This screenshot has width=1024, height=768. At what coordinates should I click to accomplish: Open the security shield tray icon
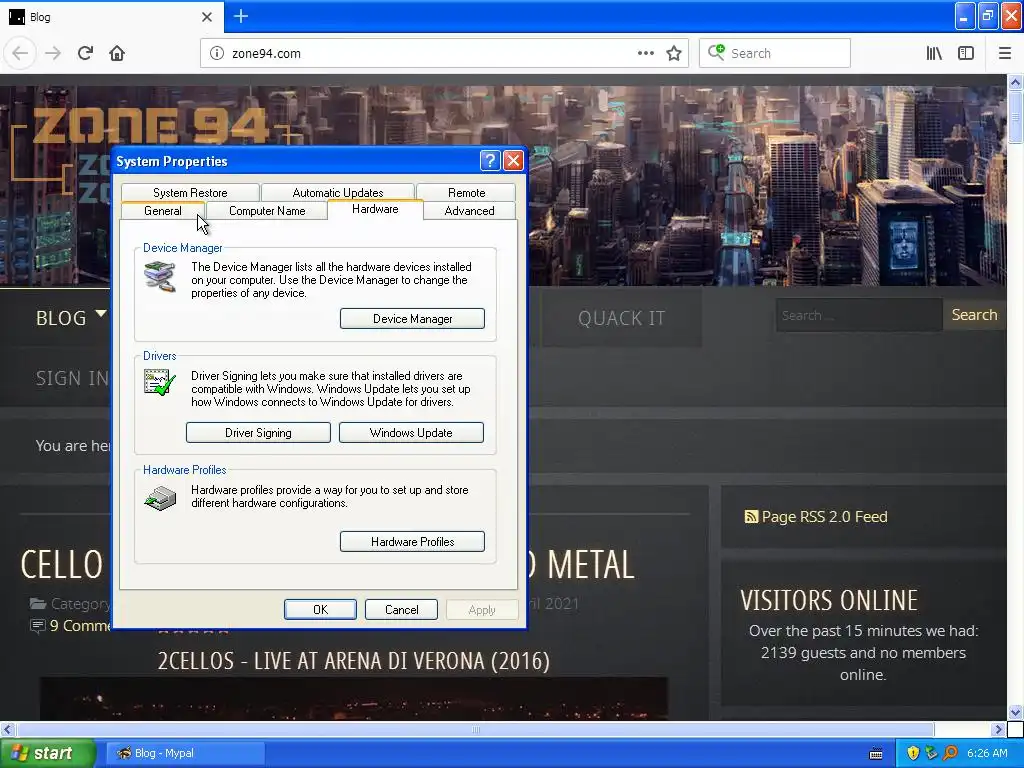913,753
